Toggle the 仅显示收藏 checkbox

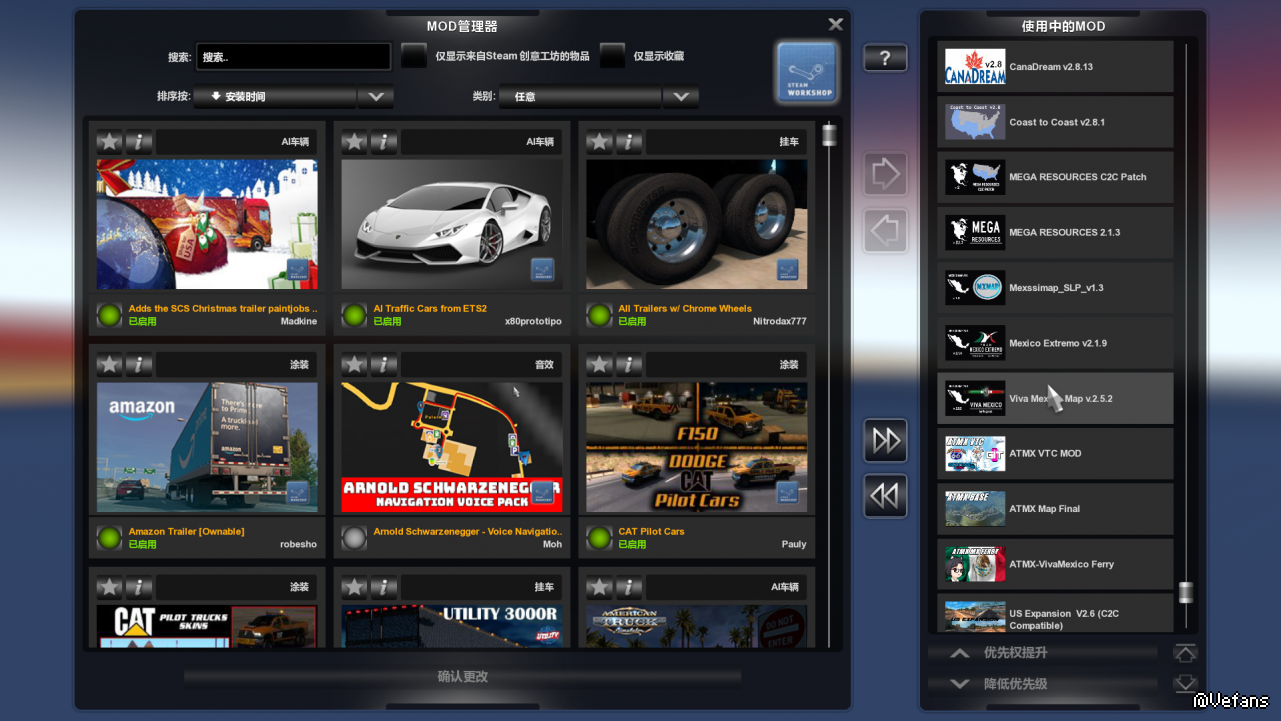(x=612, y=56)
